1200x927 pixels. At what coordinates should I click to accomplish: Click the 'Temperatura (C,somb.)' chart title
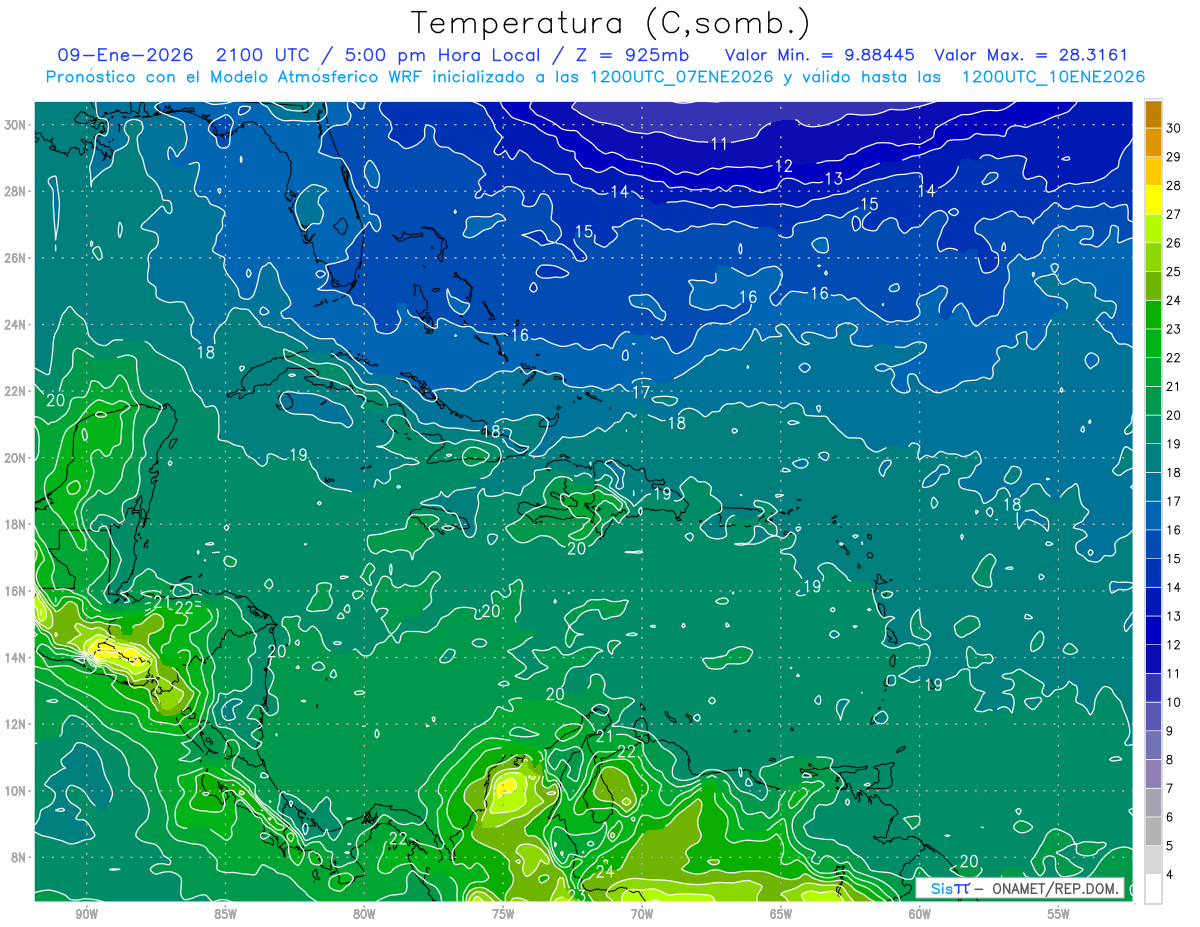pyautogui.click(x=611, y=23)
